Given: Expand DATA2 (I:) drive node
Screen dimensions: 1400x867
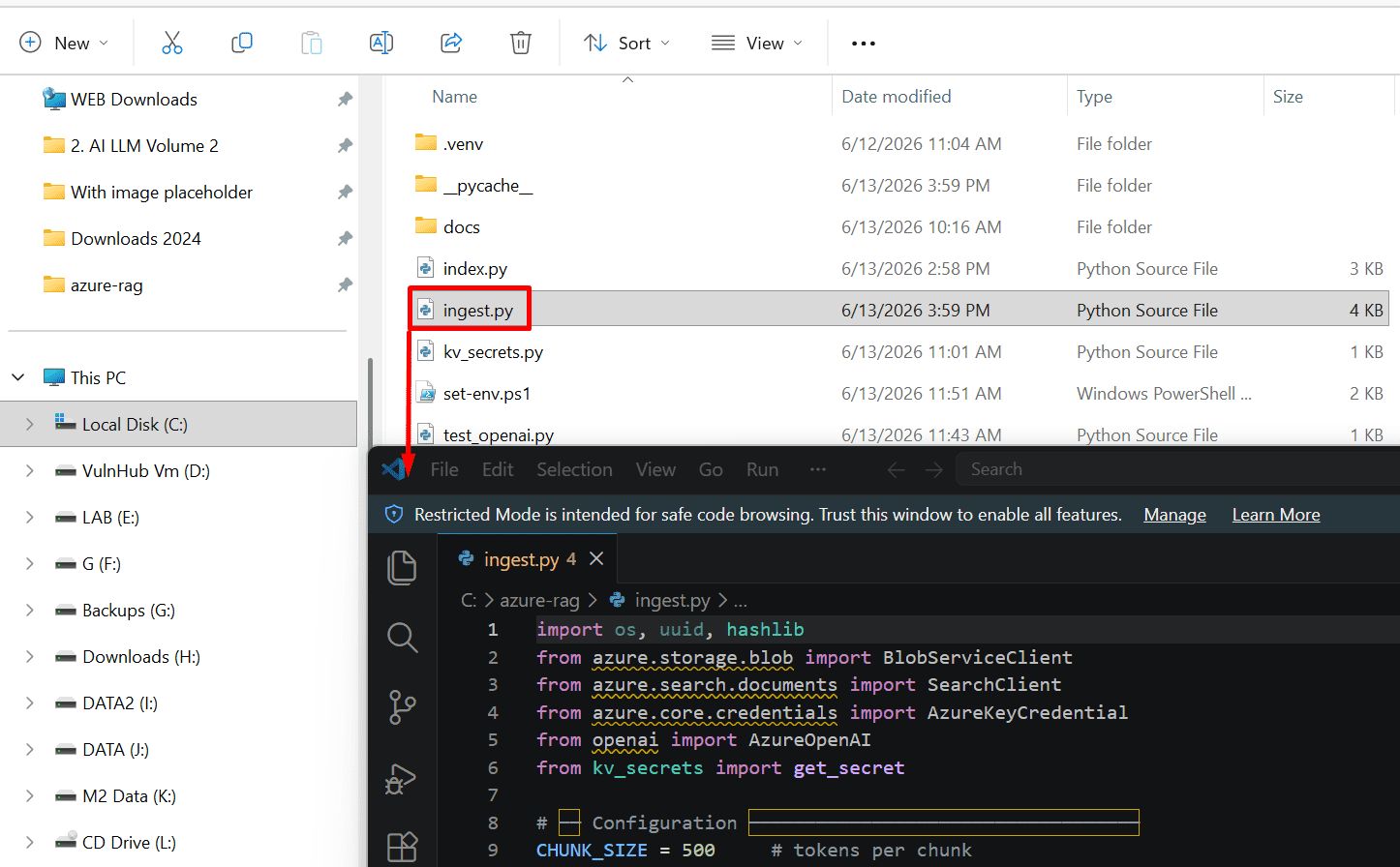Looking at the screenshot, I should pyautogui.click(x=30, y=703).
